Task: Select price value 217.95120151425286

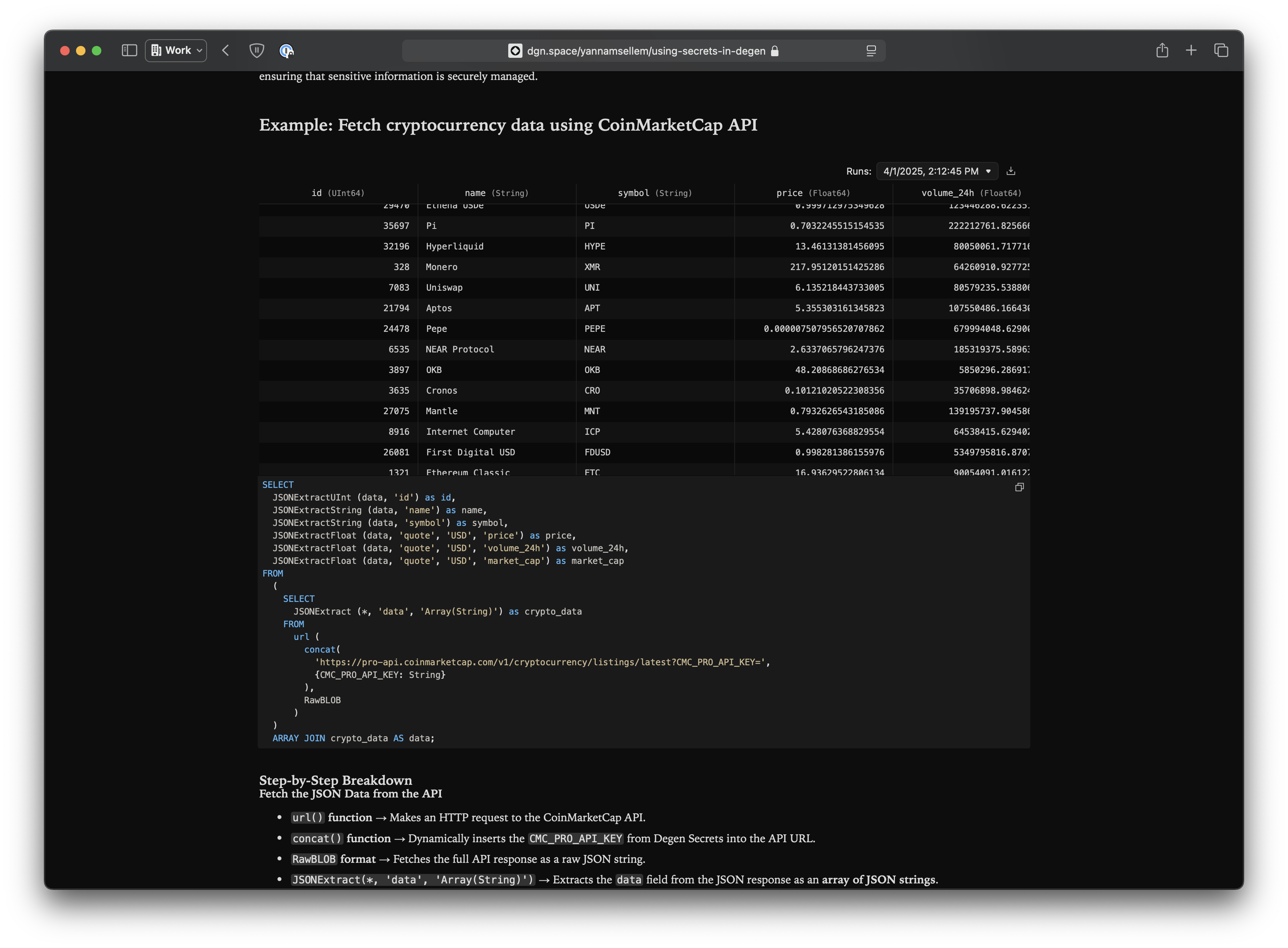Action: (x=813, y=267)
